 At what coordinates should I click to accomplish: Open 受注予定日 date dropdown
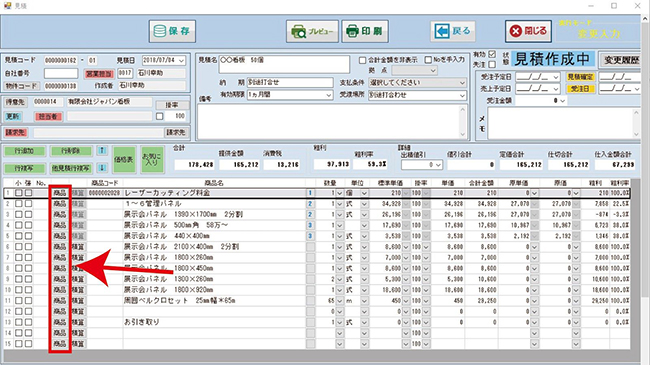click(556, 77)
